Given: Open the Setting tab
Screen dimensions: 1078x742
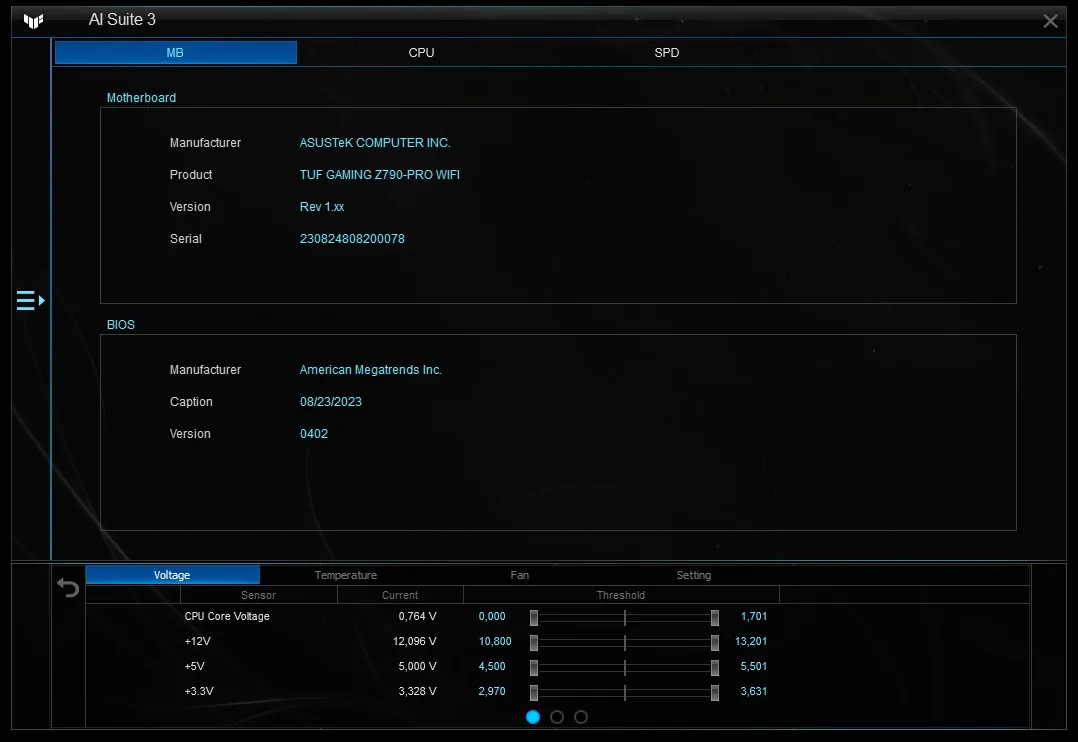Looking at the screenshot, I should [694, 575].
